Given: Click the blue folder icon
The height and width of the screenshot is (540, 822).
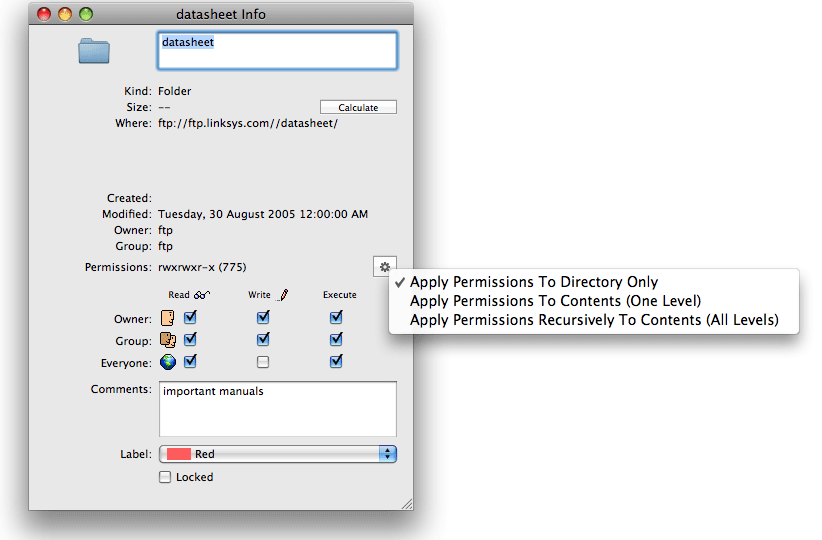Looking at the screenshot, I should coord(94,50).
